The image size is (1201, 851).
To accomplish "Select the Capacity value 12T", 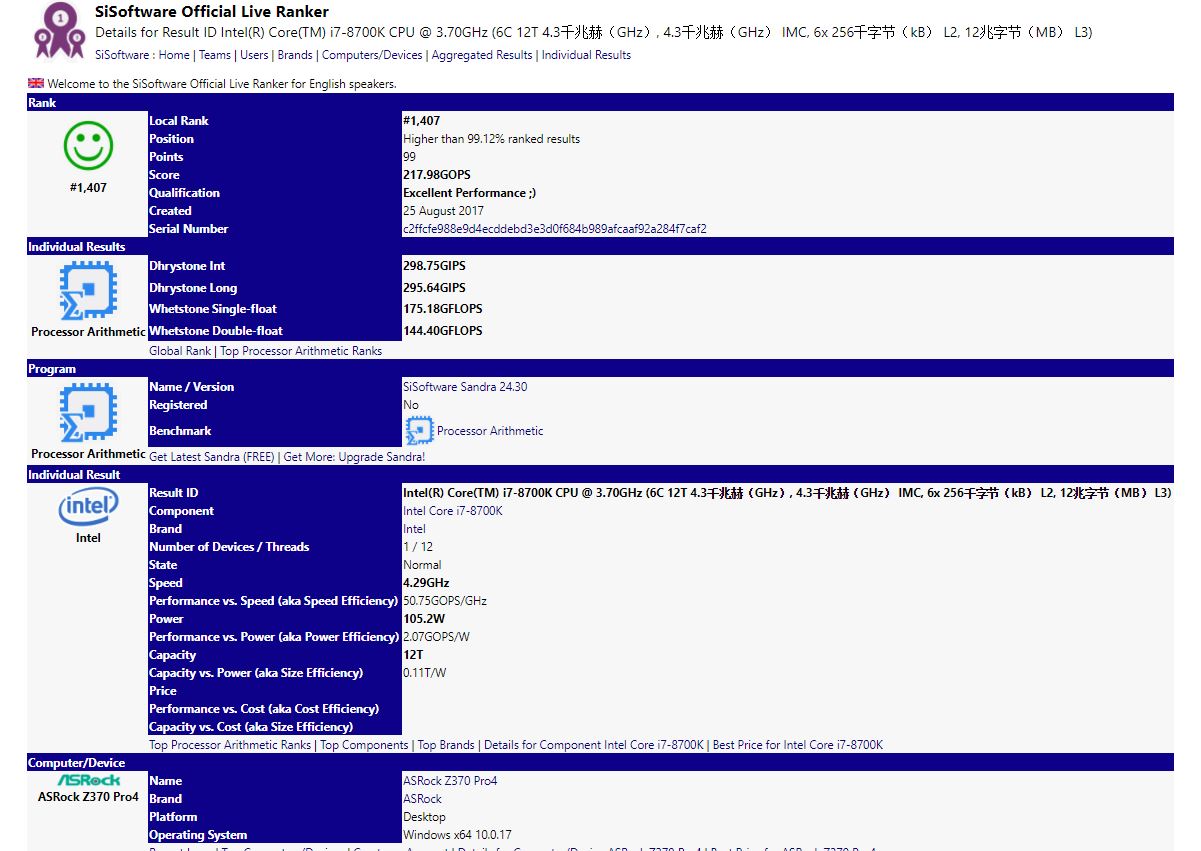I will click(413, 655).
